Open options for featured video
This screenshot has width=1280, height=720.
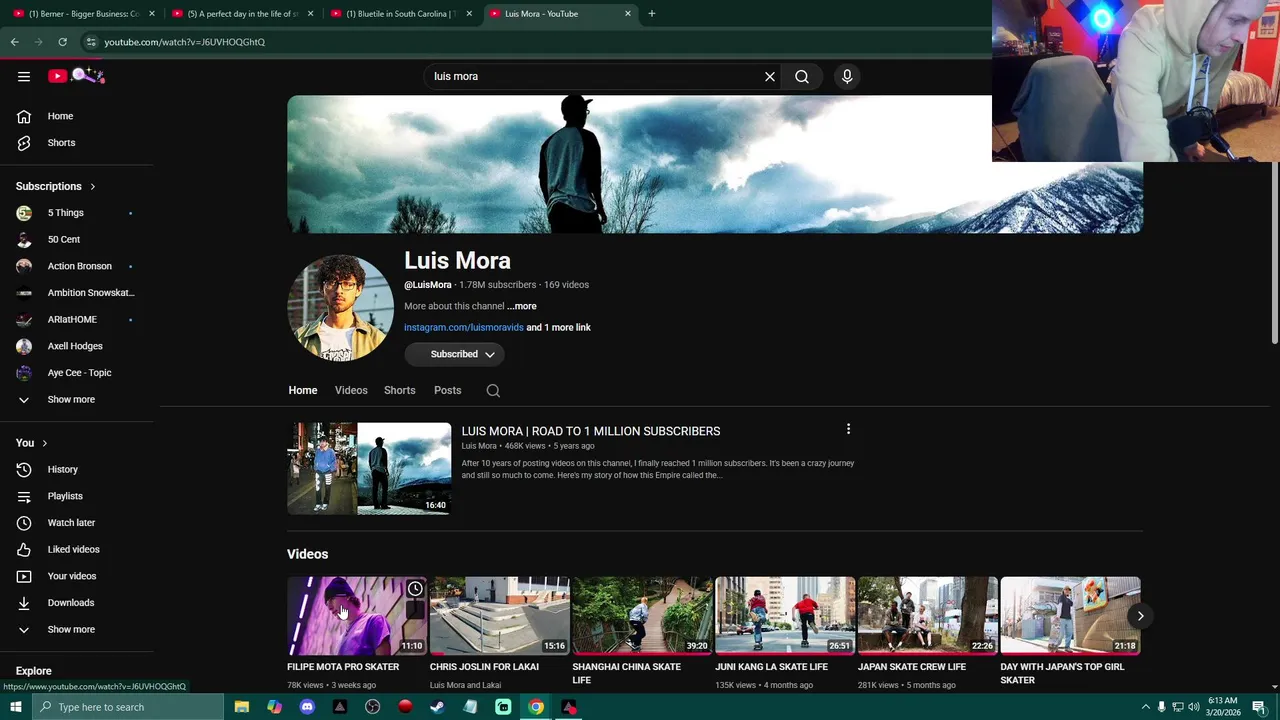tap(848, 429)
